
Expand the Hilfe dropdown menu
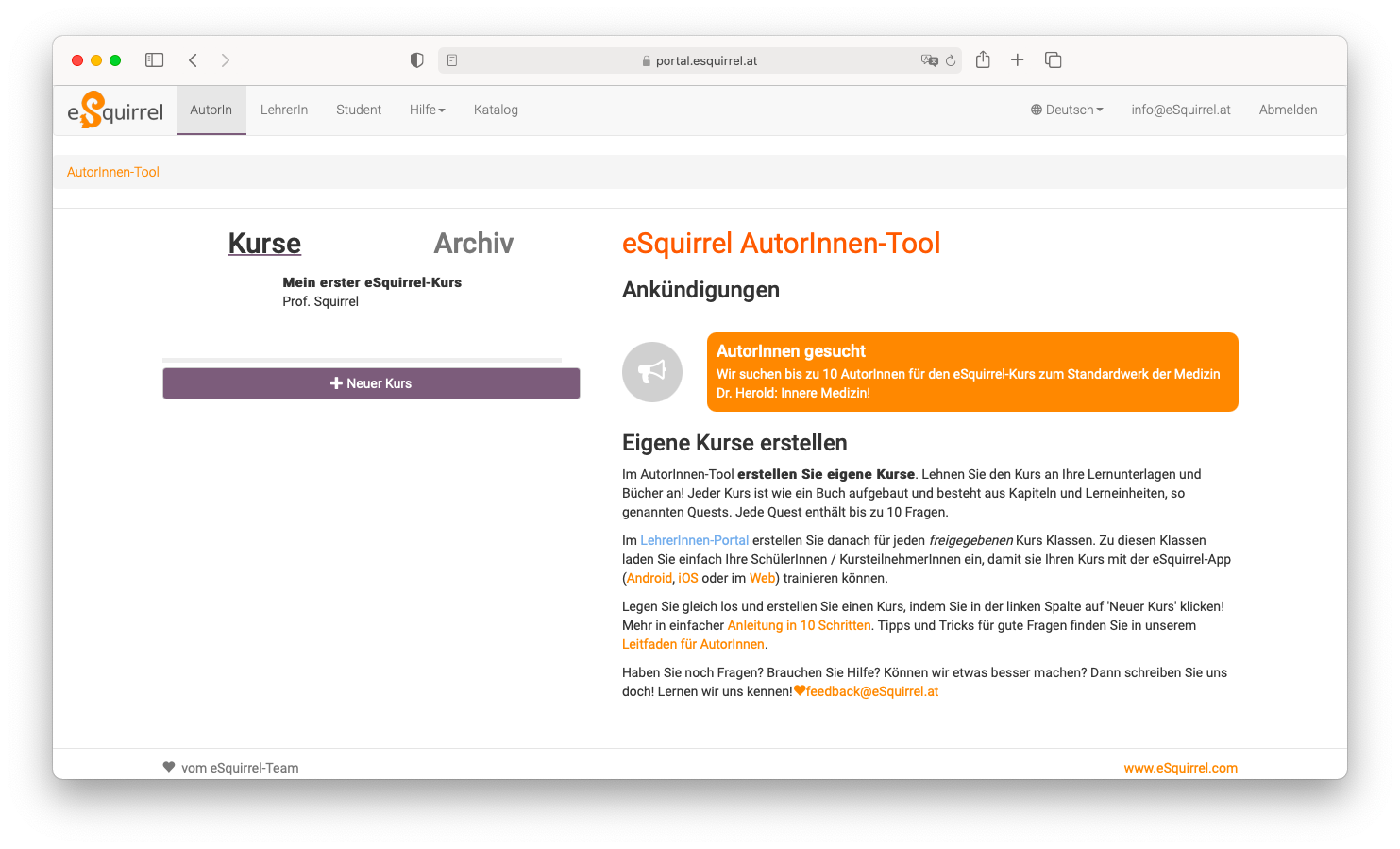point(427,110)
